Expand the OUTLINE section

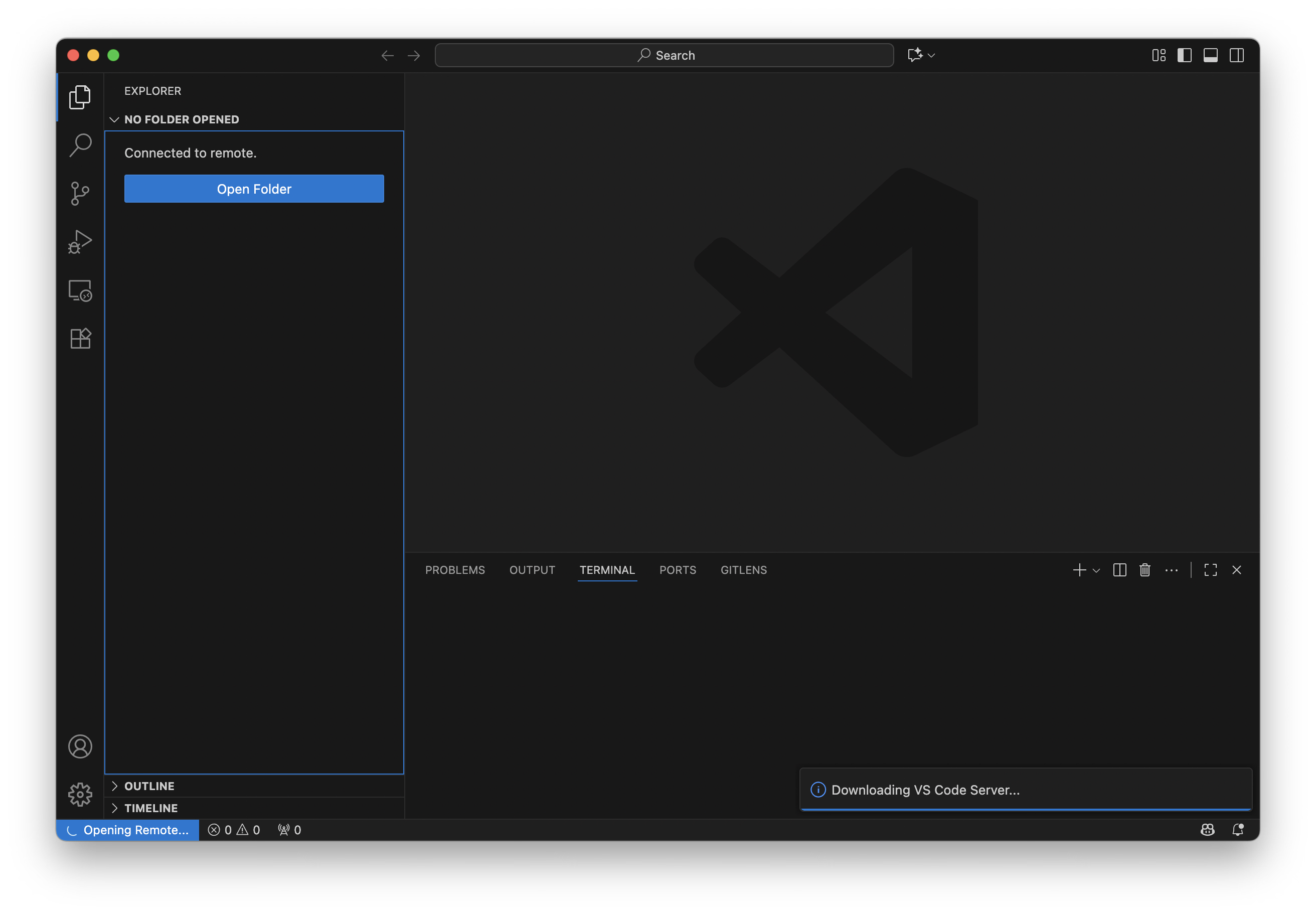149,786
